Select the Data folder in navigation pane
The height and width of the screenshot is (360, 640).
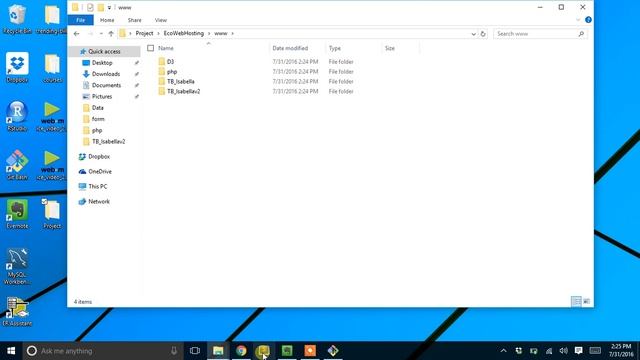[98, 108]
